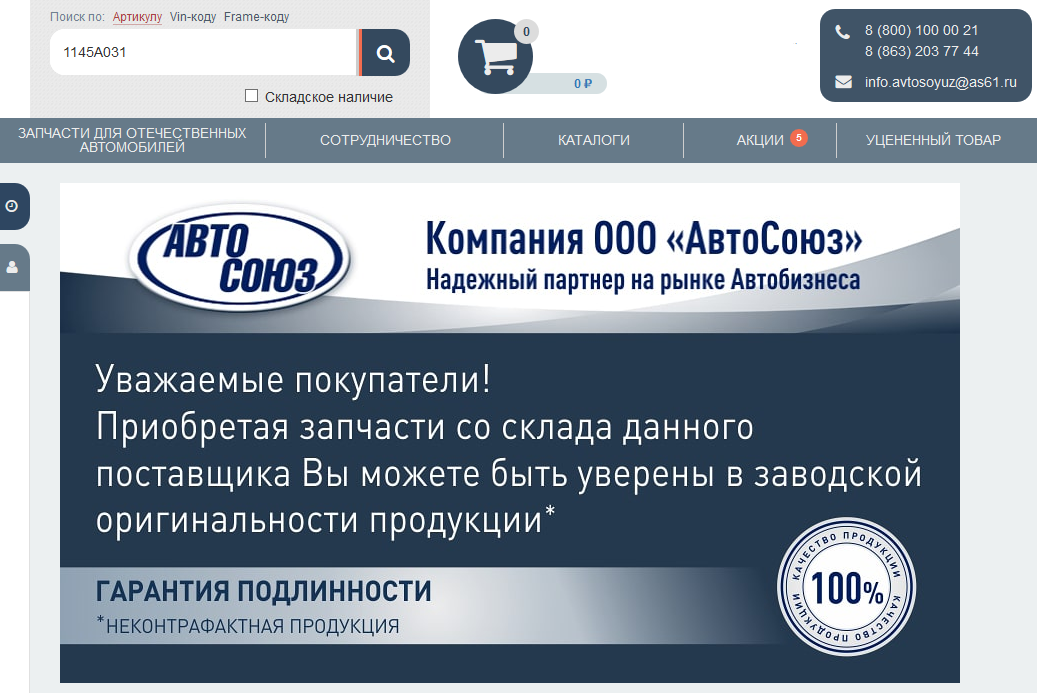Go to the Каталоги menu item

point(594,140)
